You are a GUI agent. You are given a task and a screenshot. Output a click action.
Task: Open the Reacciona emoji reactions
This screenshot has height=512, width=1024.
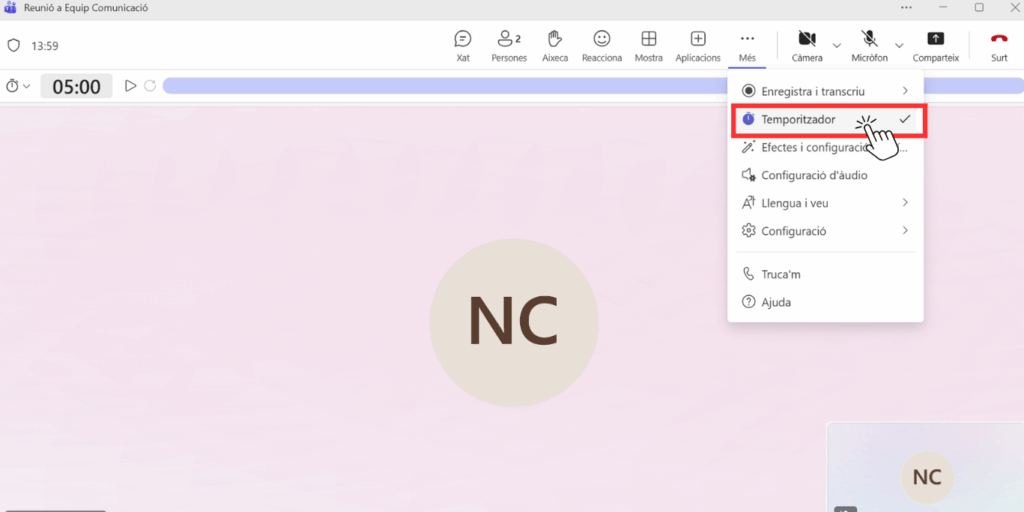pos(601,45)
